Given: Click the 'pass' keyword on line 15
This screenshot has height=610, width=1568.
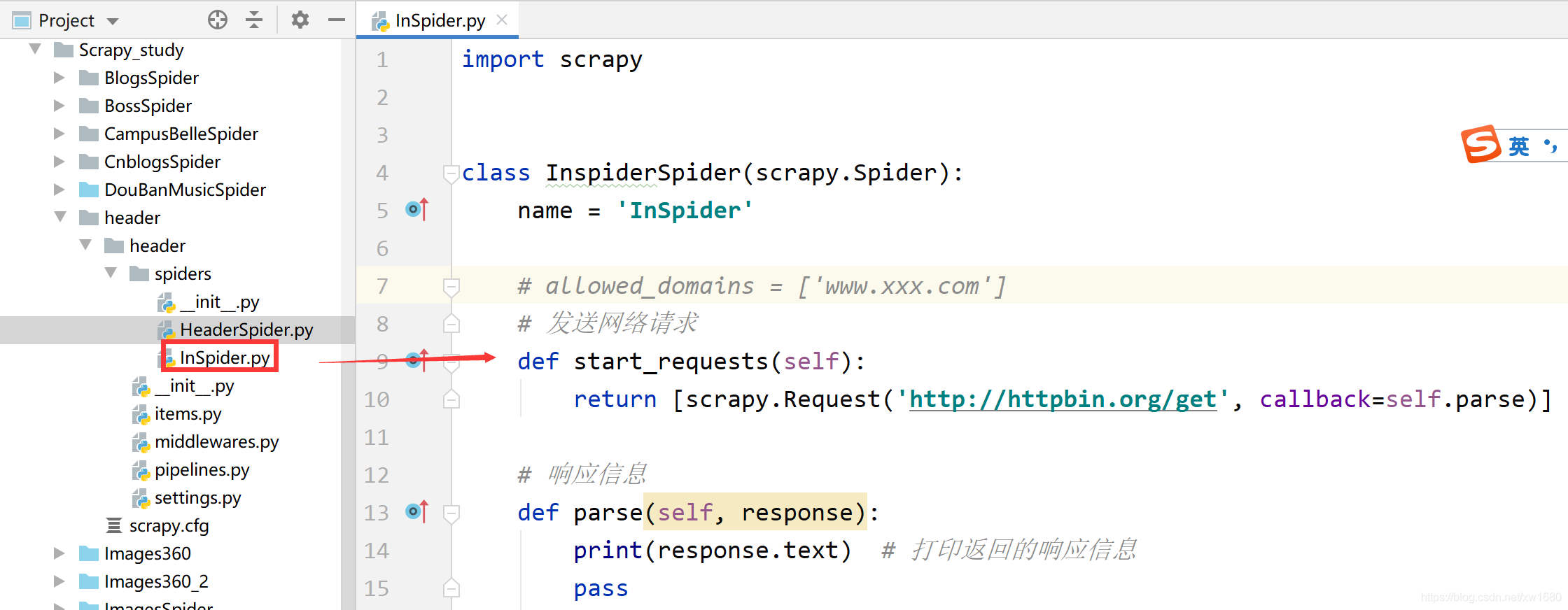Looking at the screenshot, I should click(x=601, y=588).
